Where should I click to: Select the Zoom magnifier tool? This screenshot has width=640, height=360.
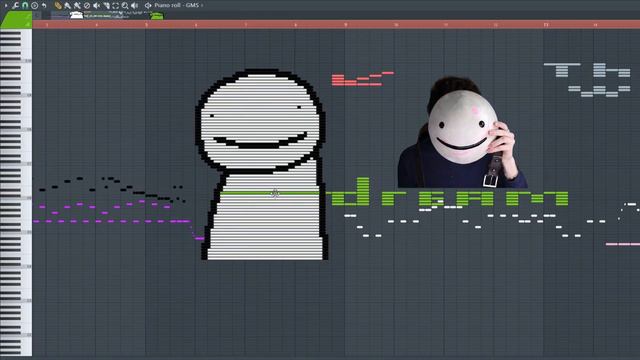coord(125,6)
